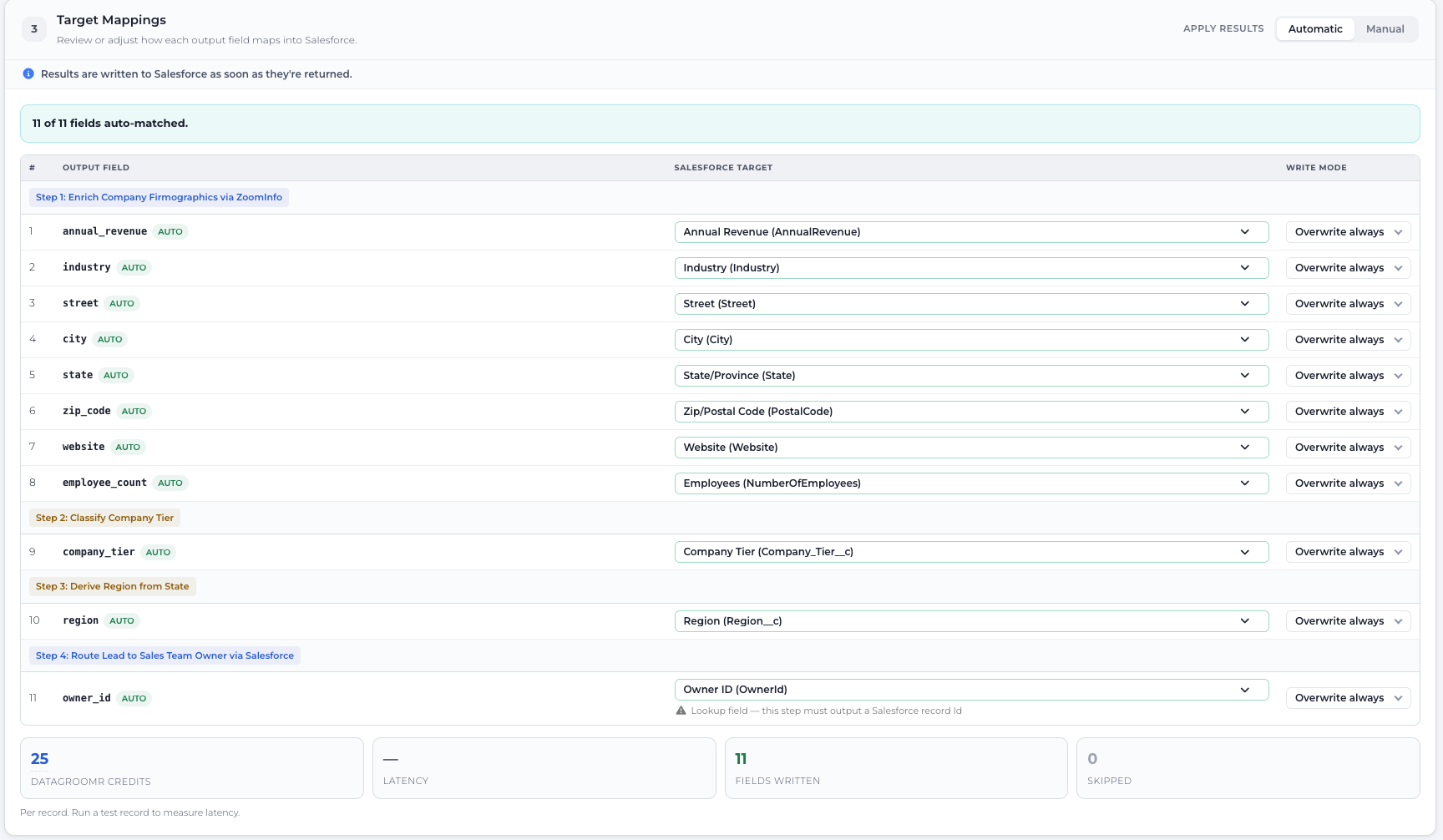Click the employee_count output field name
Image resolution: width=1443 pixels, height=840 pixels.
point(105,483)
